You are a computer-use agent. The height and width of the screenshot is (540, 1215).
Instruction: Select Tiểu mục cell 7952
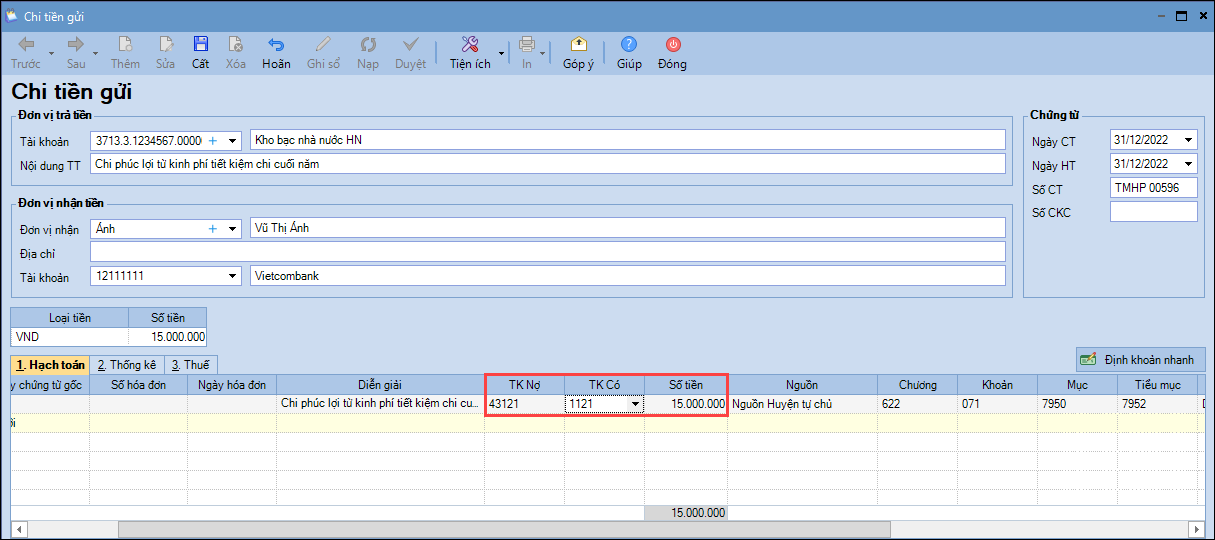click(x=1157, y=403)
